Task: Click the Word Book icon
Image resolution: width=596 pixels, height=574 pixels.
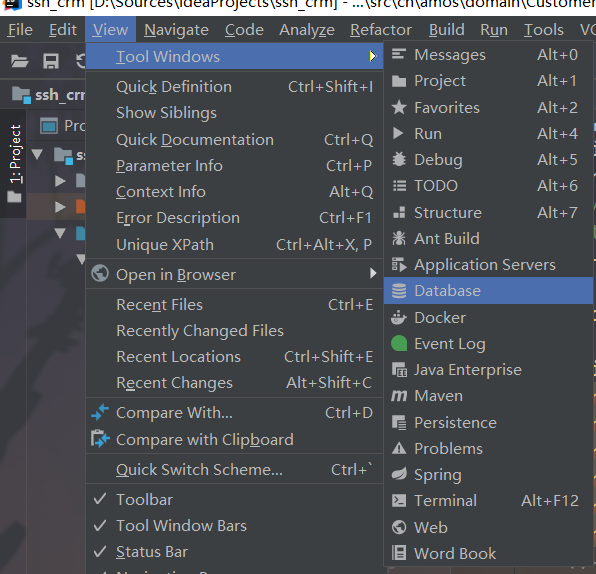Action: (x=399, y=553)
